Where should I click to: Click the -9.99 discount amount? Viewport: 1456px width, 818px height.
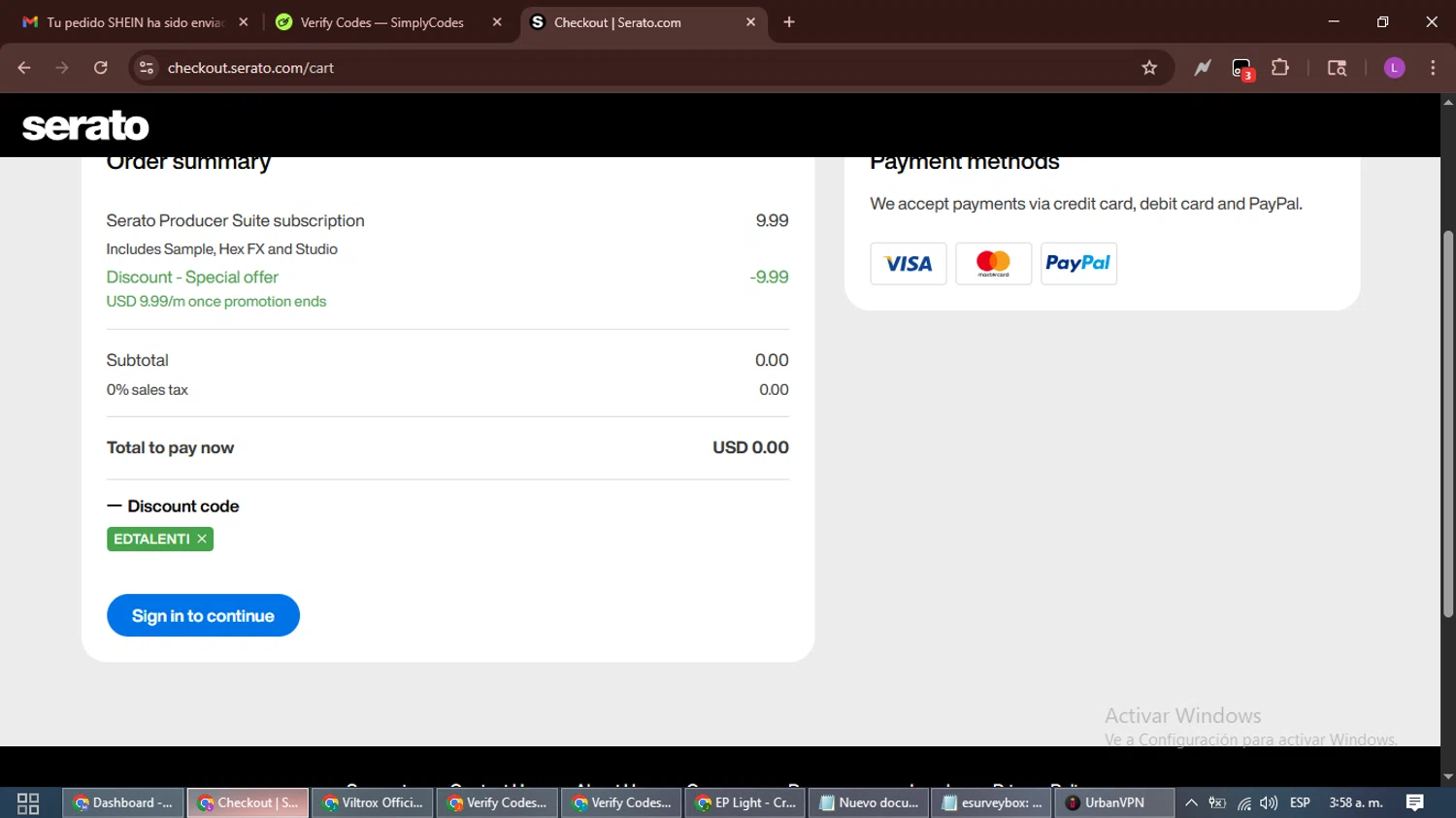tap(770, 278)
